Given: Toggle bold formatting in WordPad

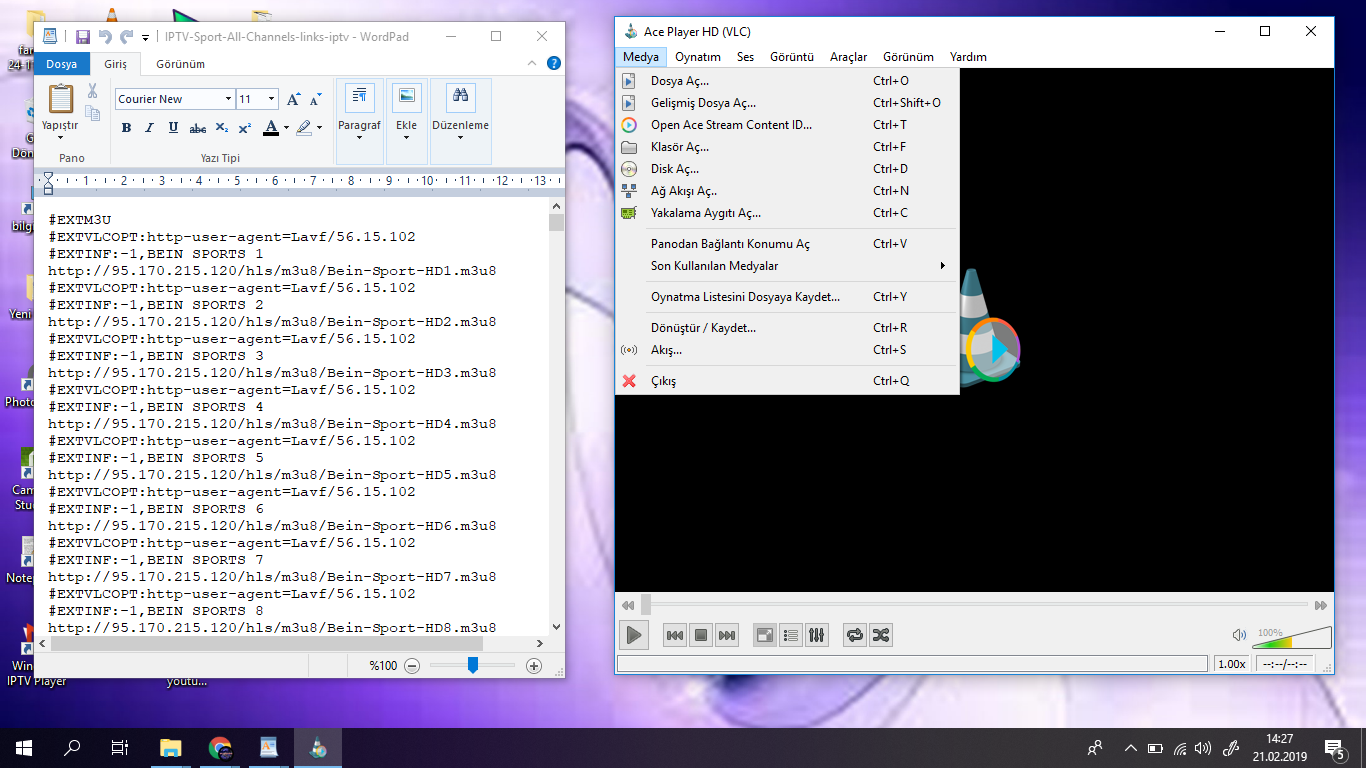Looking at the screenshot, I should [126, 128].
